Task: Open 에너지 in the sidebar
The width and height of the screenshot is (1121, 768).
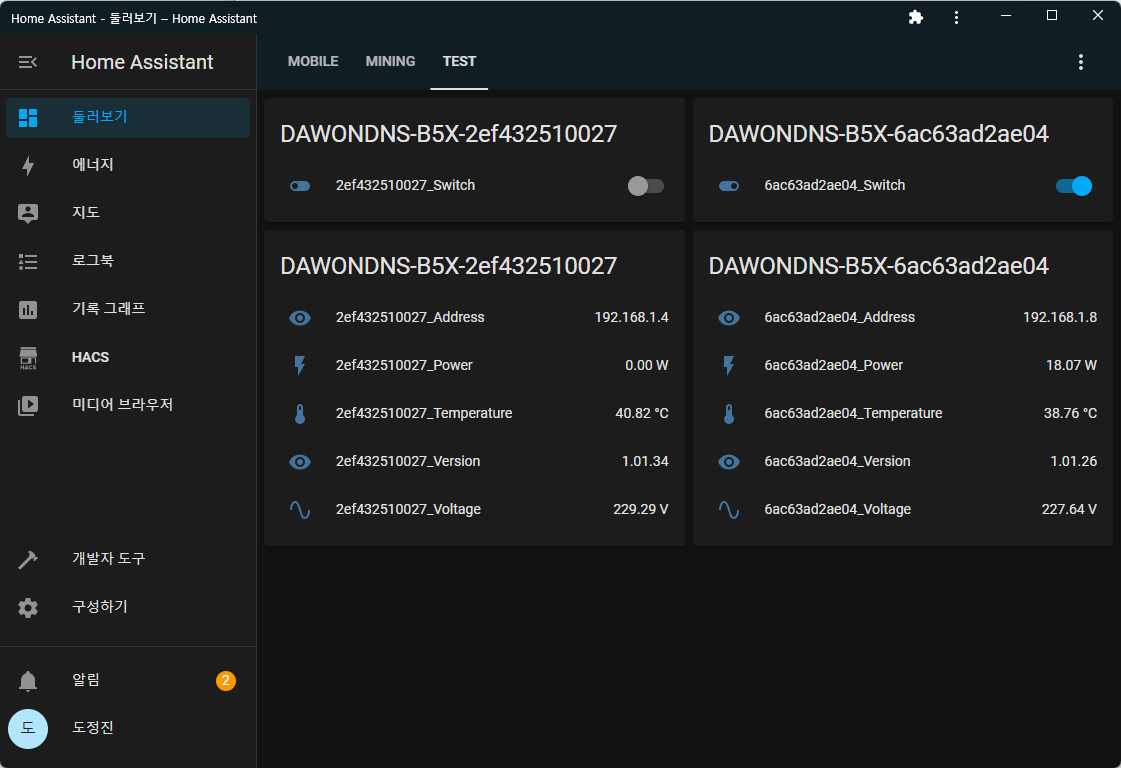Action: point(128,165)
